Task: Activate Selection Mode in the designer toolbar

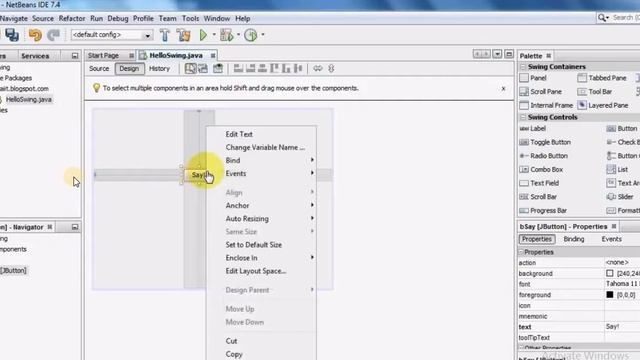Action: [x=190, y=69]
